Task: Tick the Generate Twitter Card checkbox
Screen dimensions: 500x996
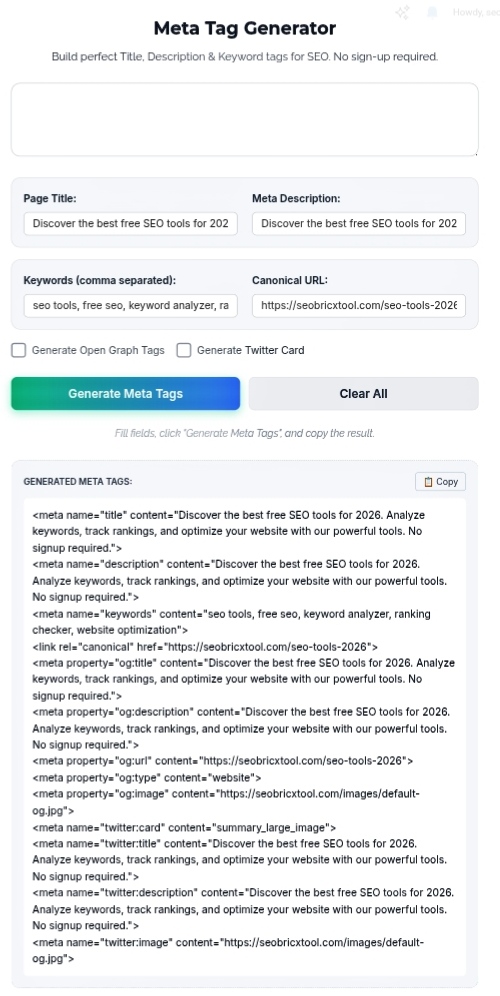Action: click(184, 350)
